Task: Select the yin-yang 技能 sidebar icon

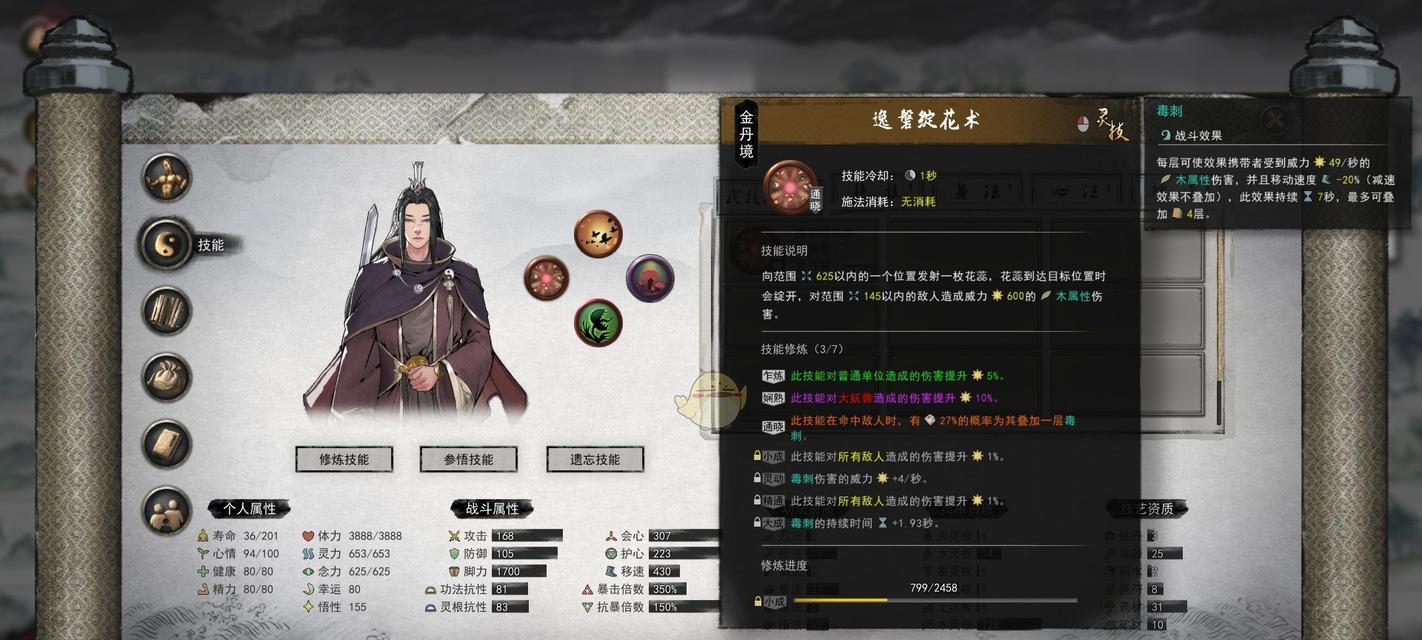Action: (x=166, y=244)
